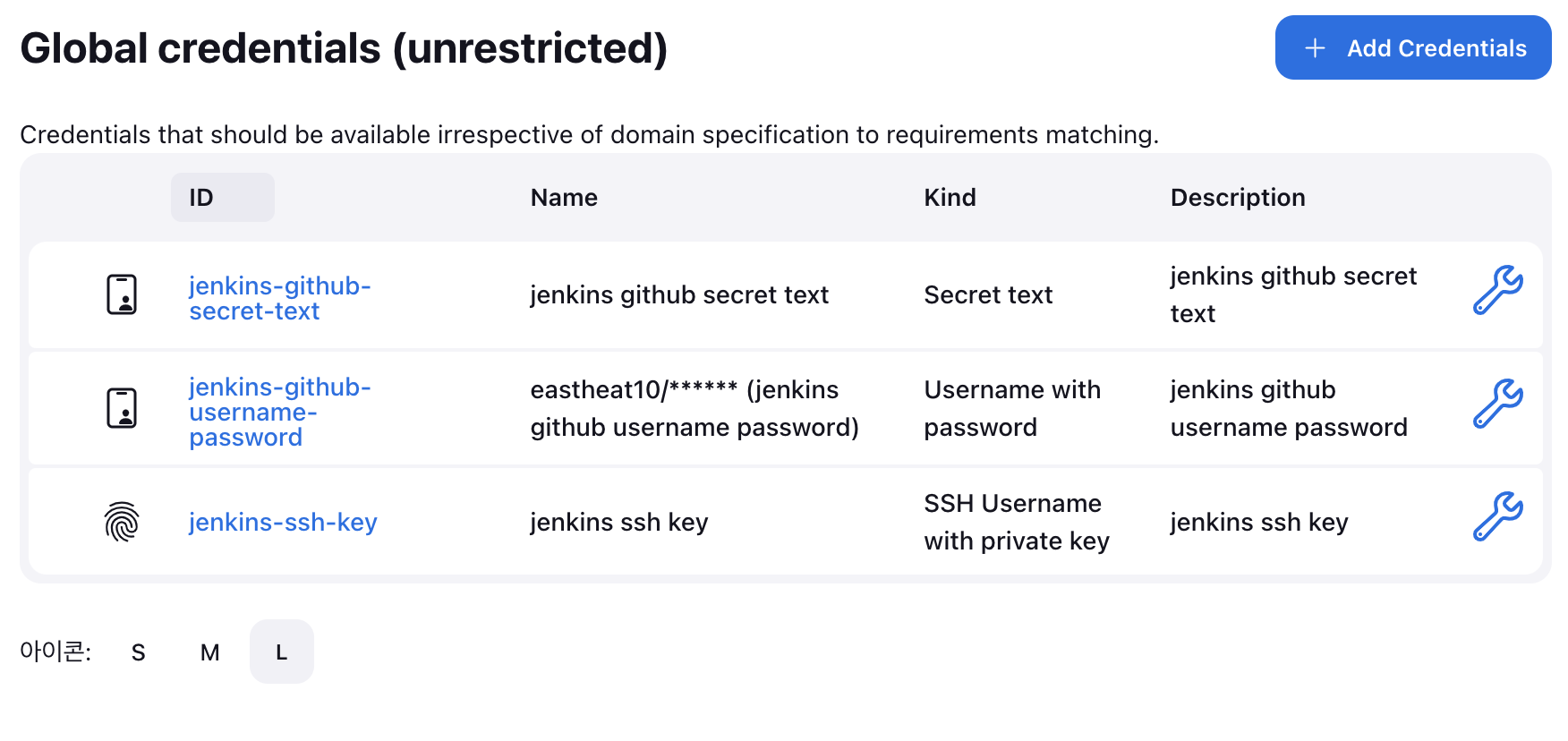Click the wrench icon for jenkins-ssh-key

(1497, 516)
